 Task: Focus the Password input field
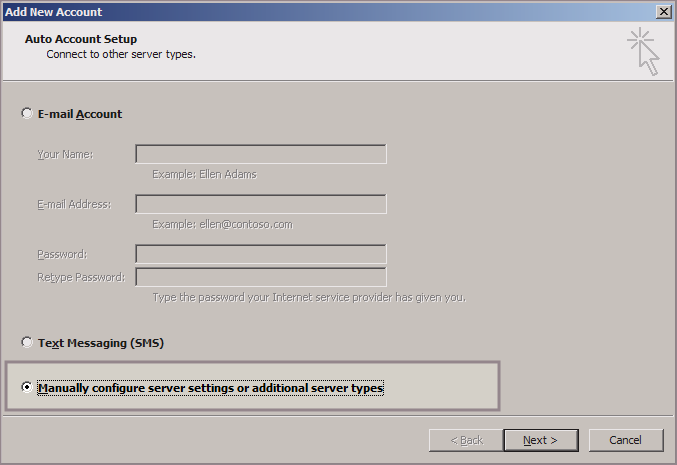tap(261, 254)
